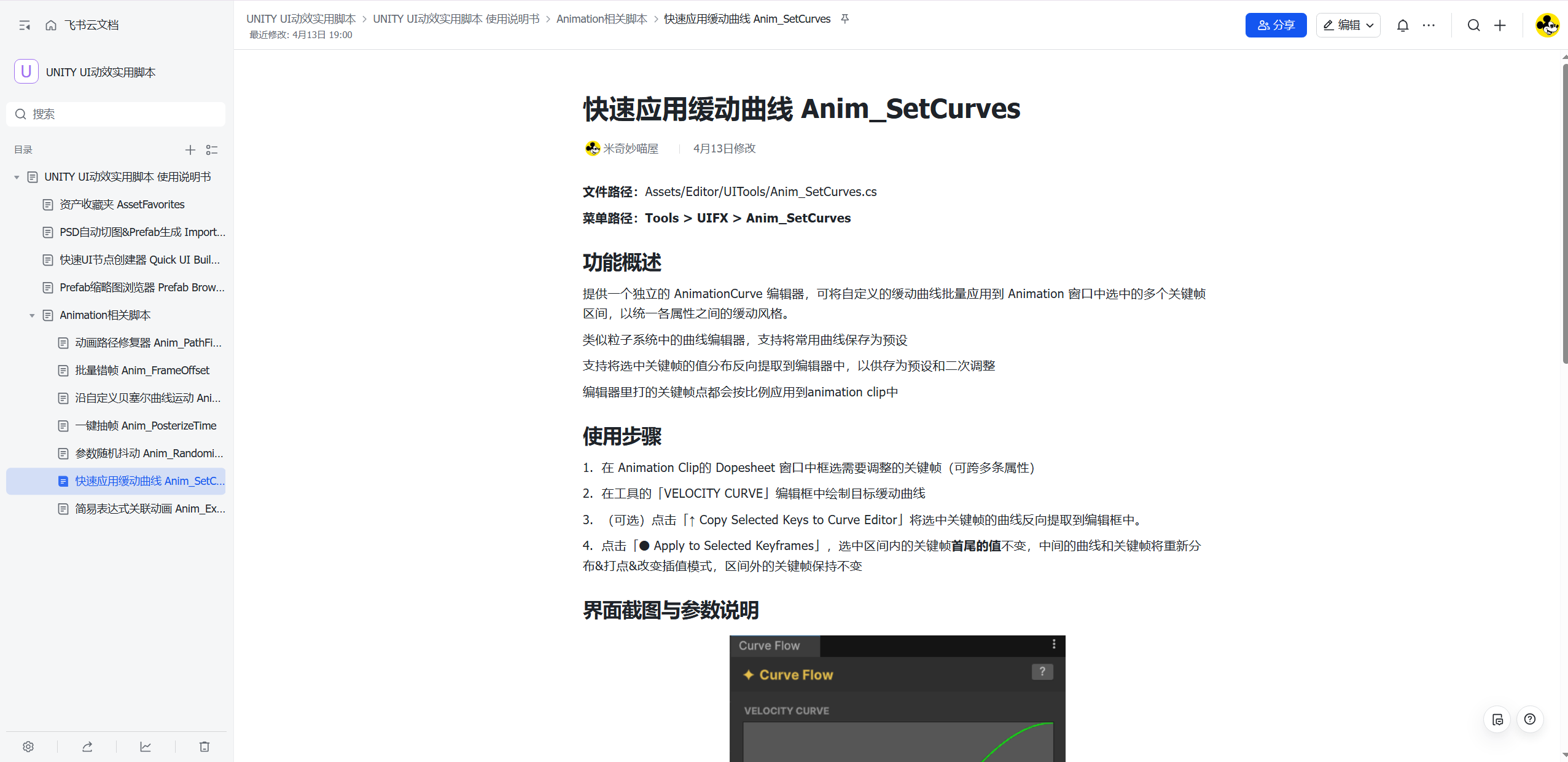
Task: Click the sidebar 搜索 input field
Action: [115, 114]
